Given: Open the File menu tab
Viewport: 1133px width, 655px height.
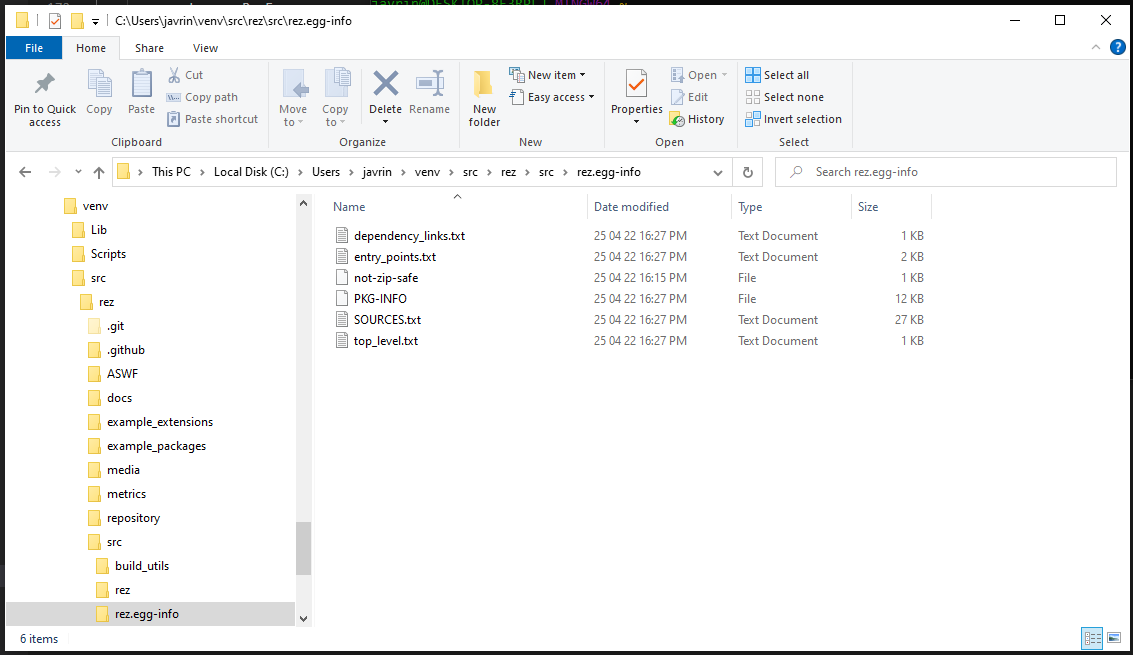Looking at the screenshot, I should [x=34, y=48].
